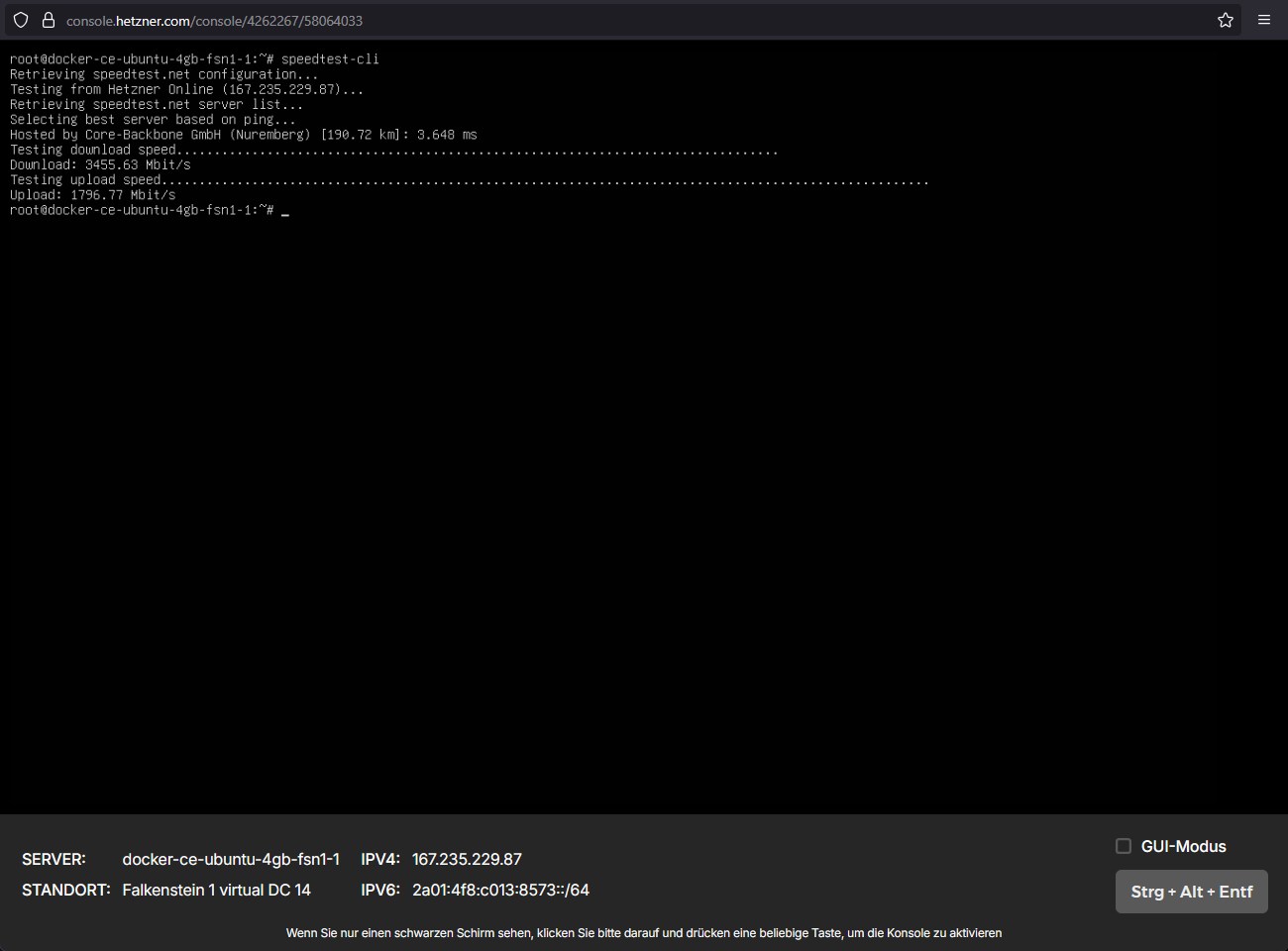Click the IPV6 address value in footer
Viewport: 1288px width, 951px height.
(500, 890)
